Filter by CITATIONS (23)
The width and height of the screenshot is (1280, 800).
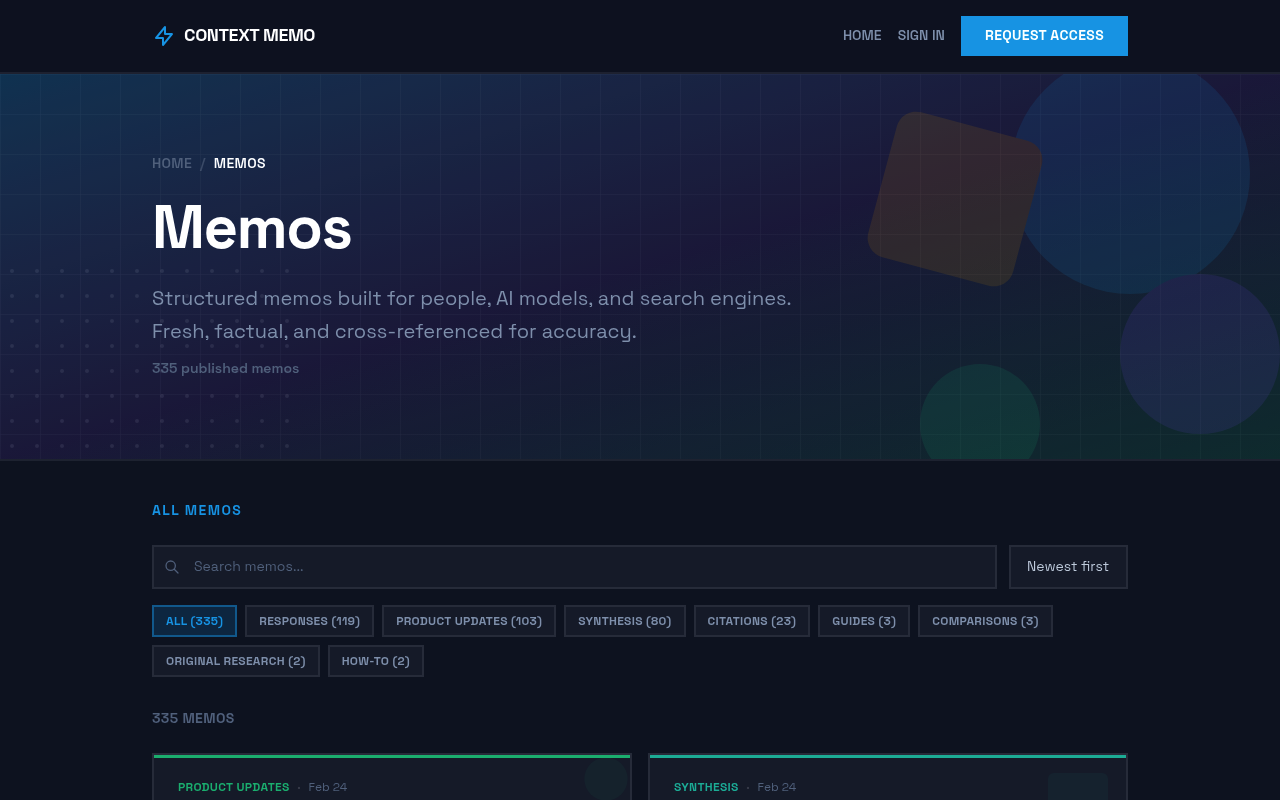[751, 620]
